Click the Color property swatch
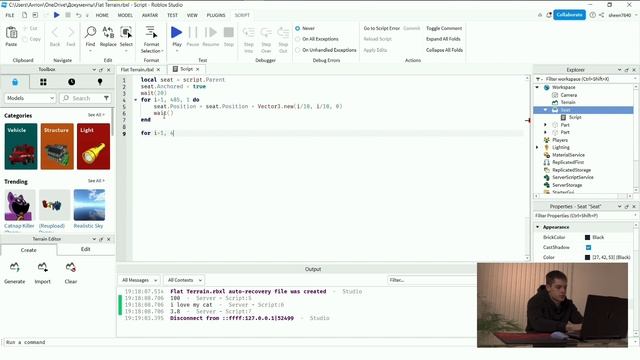640x360 pixels. click(x=587, y=257)
